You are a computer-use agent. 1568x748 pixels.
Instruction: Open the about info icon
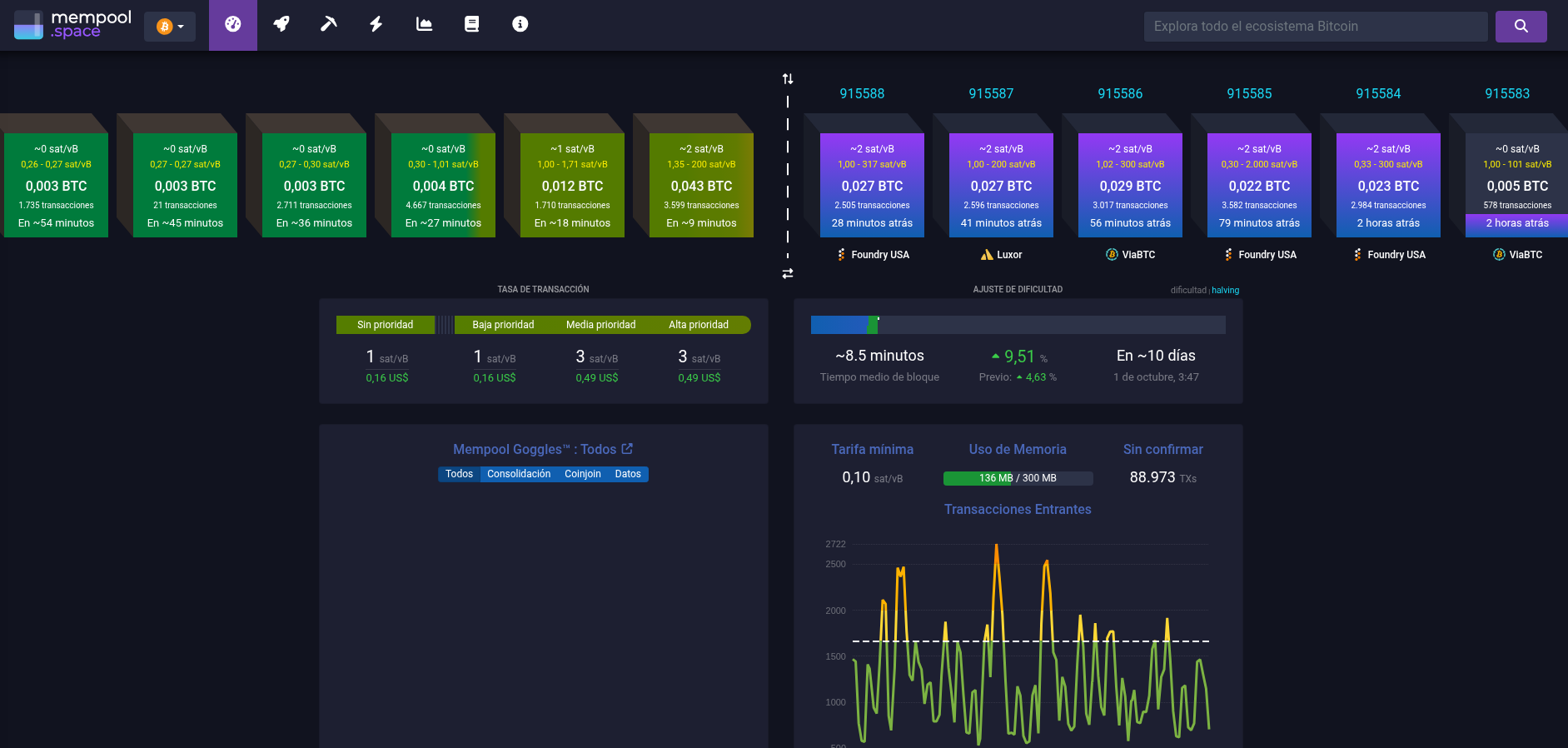tap(520, 25)
